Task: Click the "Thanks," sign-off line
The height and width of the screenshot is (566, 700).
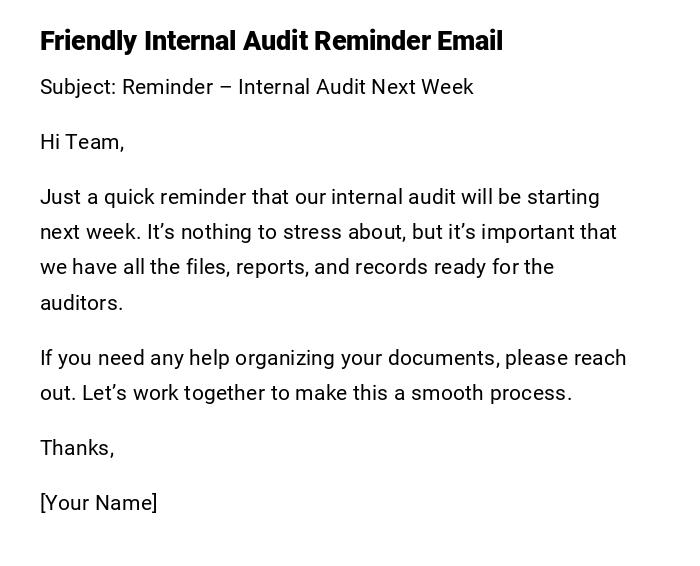Action: pyautogui.click(x=77, y=448)
